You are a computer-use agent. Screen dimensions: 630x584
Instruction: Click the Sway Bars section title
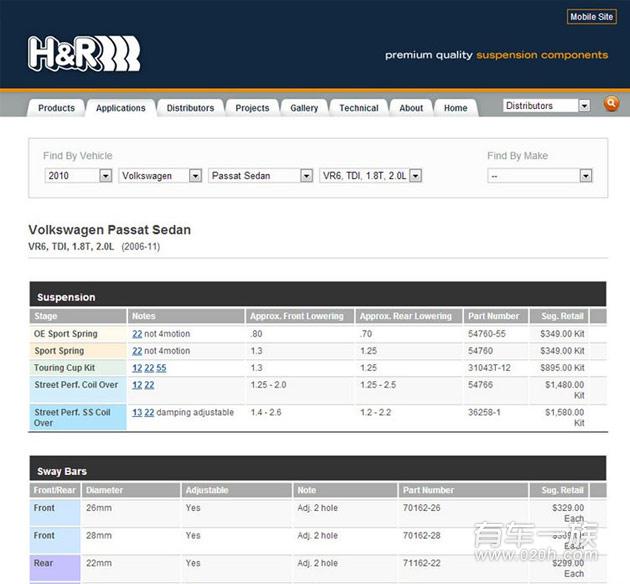tap(62, 471)
